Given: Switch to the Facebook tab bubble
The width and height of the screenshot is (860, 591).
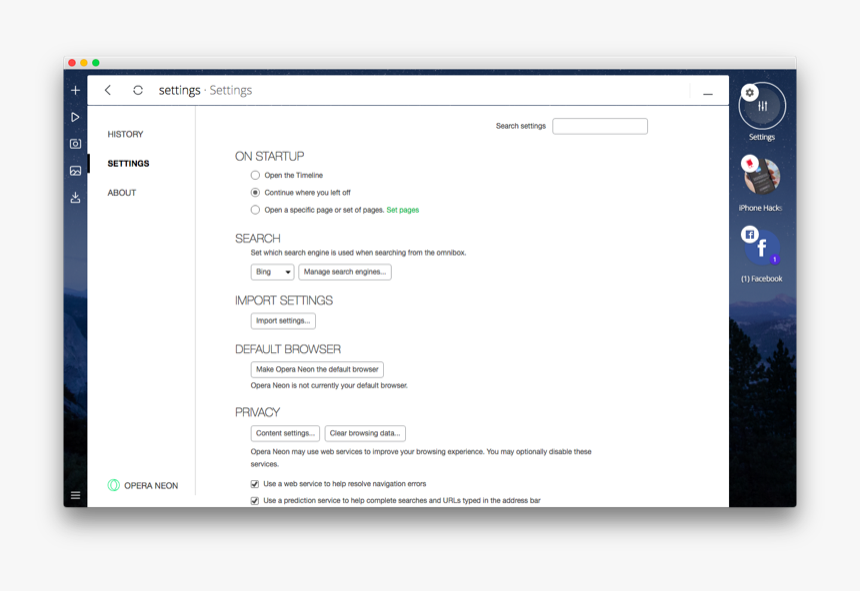Looking at the screenshot, I should coord(762,248).
